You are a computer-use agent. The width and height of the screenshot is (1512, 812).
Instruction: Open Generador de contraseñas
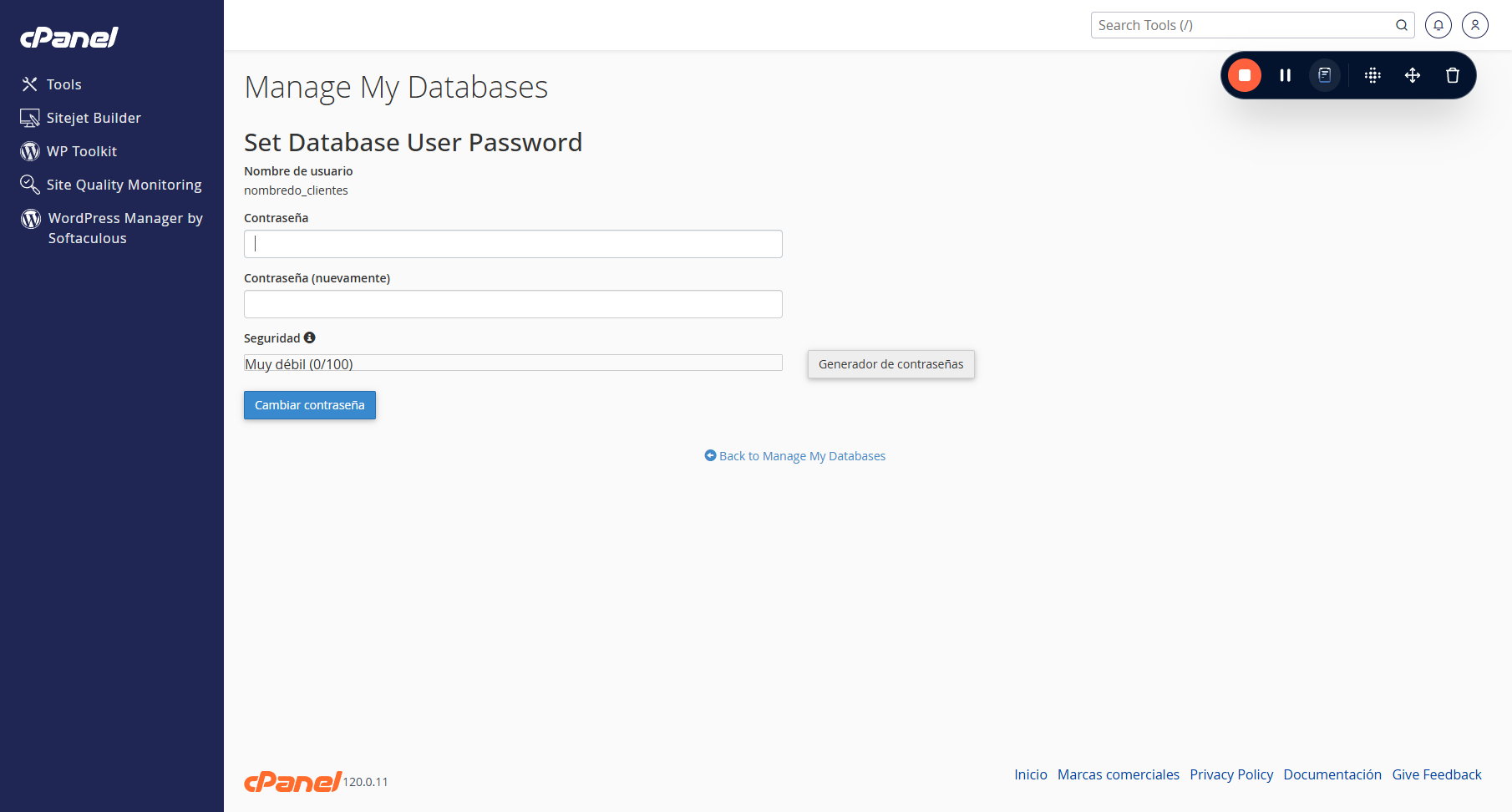click(x=891, y=364)
